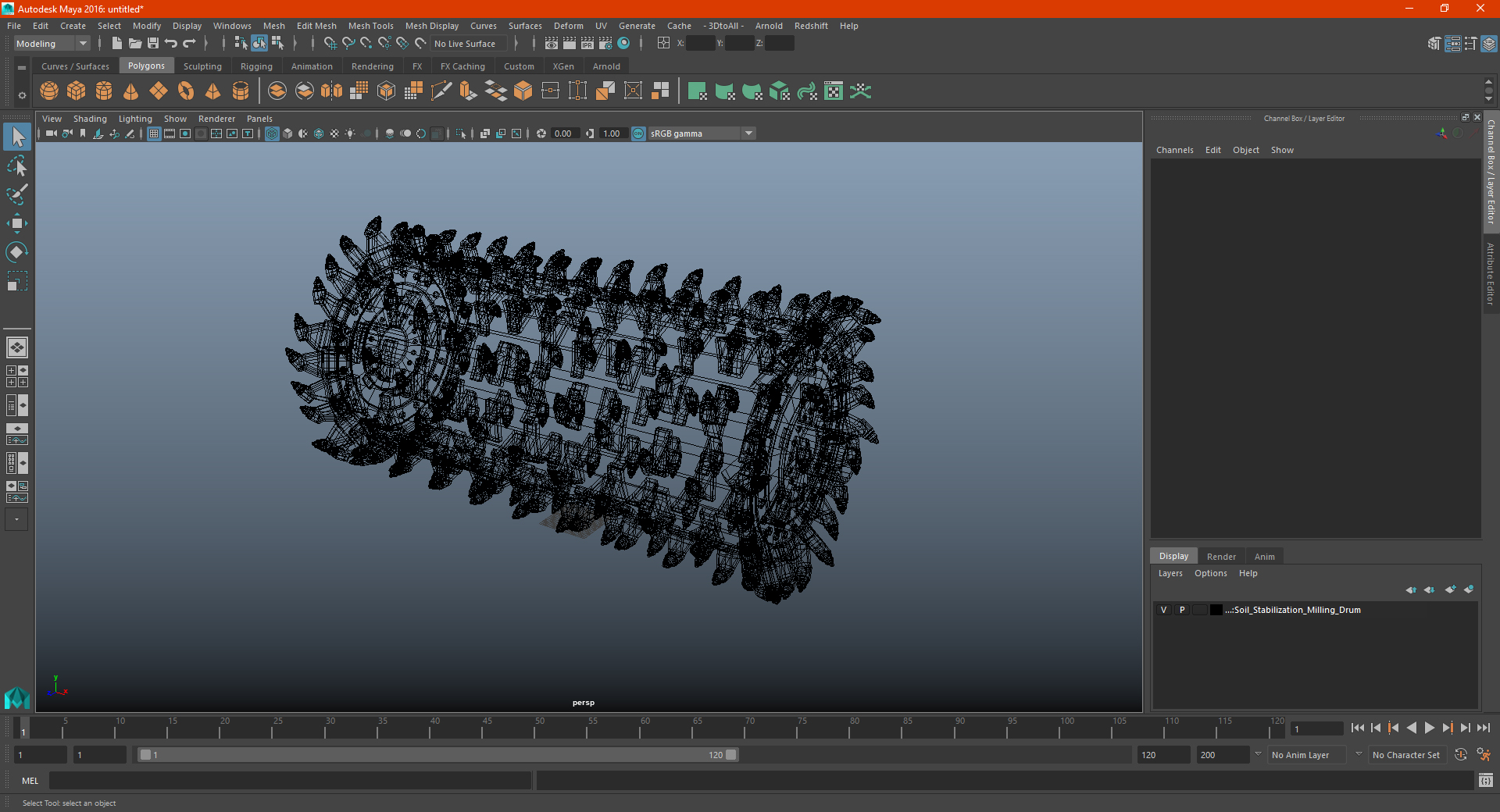This screenshot has height=812, width=1500.
Task: Toggle use all lights in viewport
Action: (x=350, y=134)
